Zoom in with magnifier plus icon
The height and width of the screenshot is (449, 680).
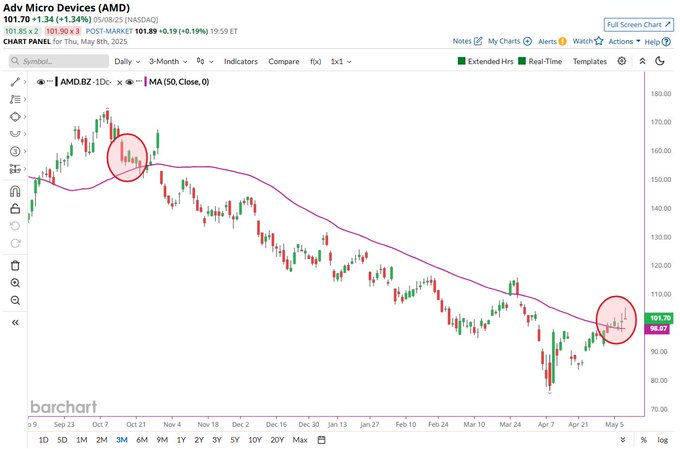[15, 283]
